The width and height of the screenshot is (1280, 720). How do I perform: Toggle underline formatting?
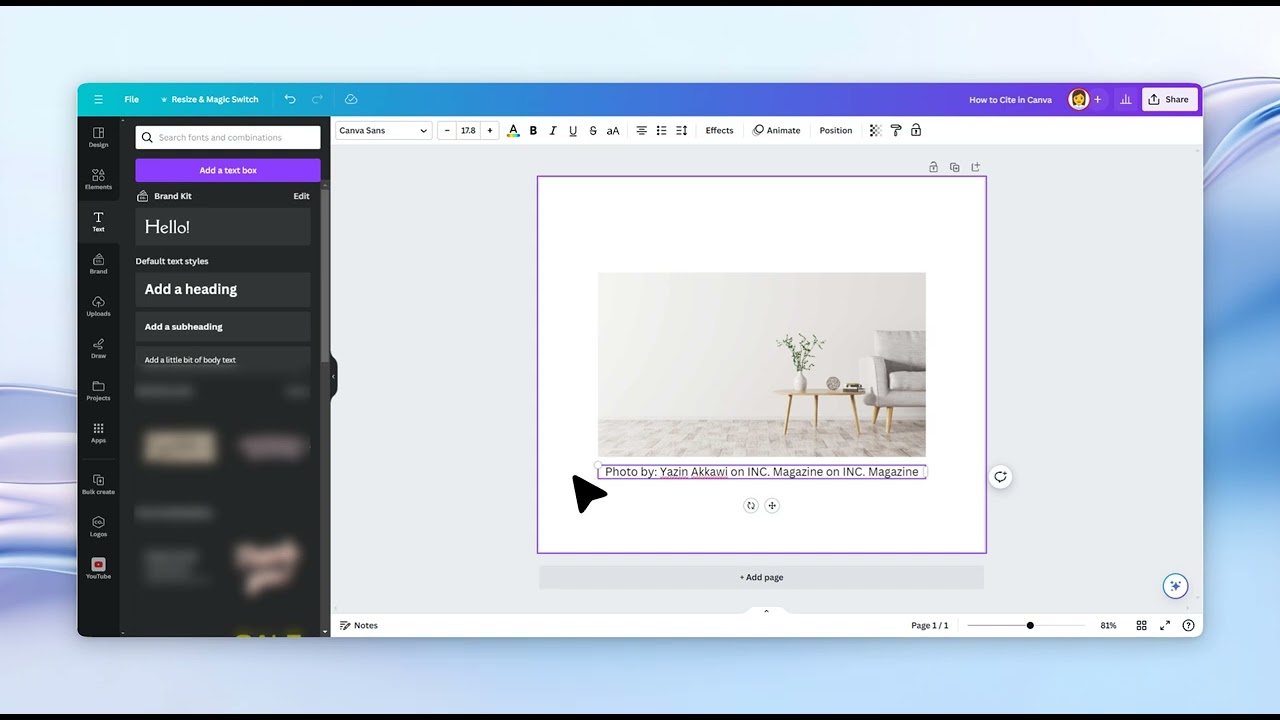(x=573, y=130)
